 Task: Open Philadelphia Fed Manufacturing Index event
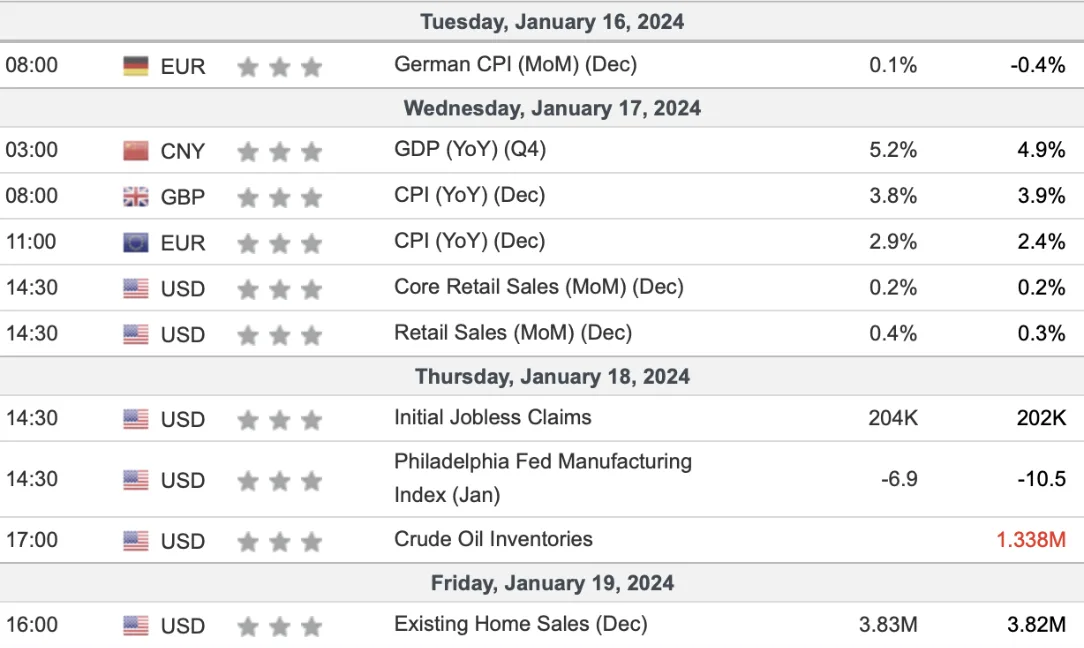543,478
